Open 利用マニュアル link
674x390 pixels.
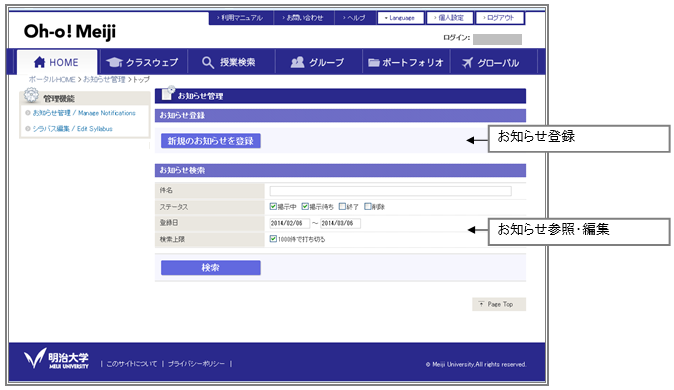coord(241,18)
